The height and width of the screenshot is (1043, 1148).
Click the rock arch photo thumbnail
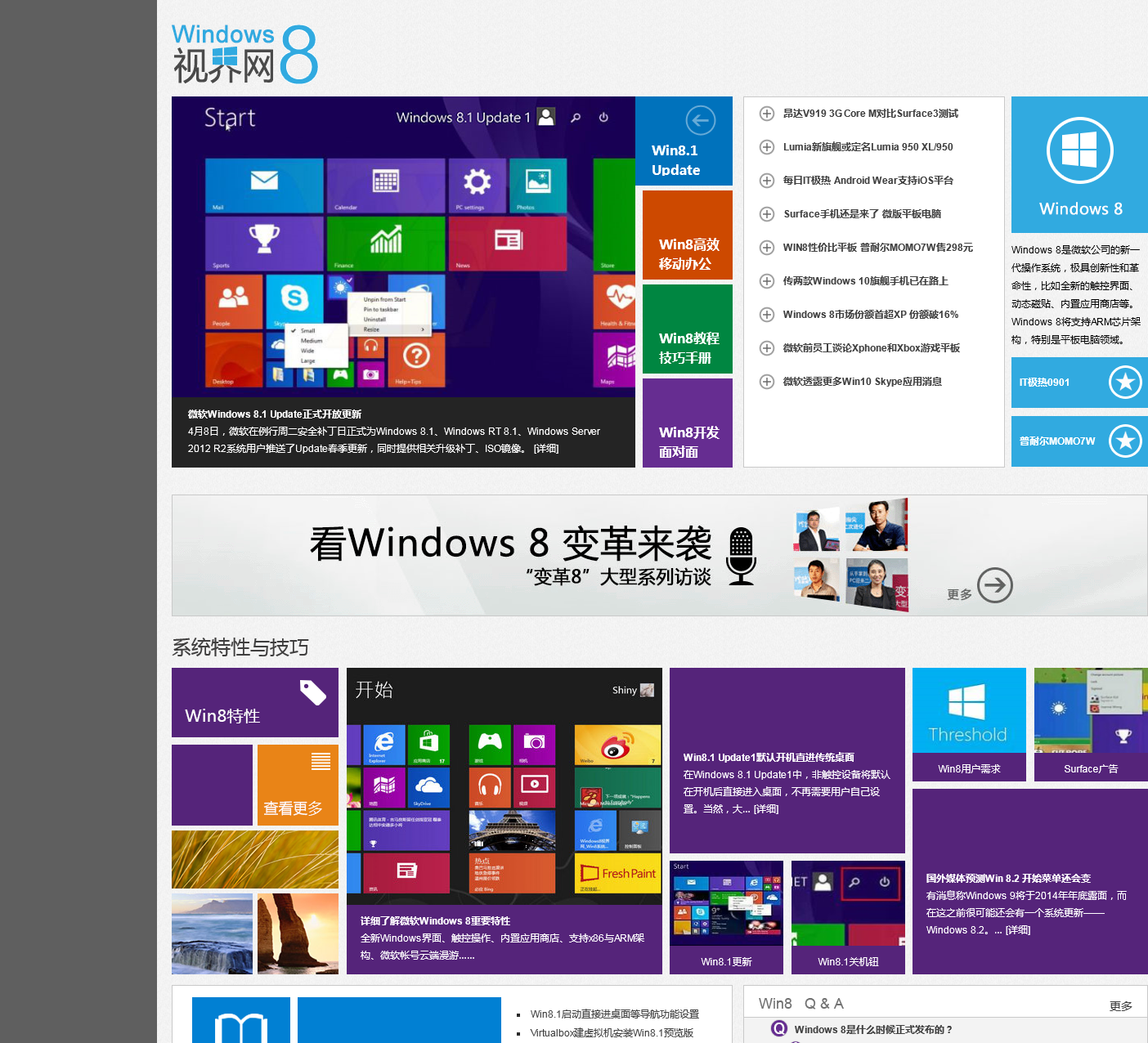click(298, 934)
